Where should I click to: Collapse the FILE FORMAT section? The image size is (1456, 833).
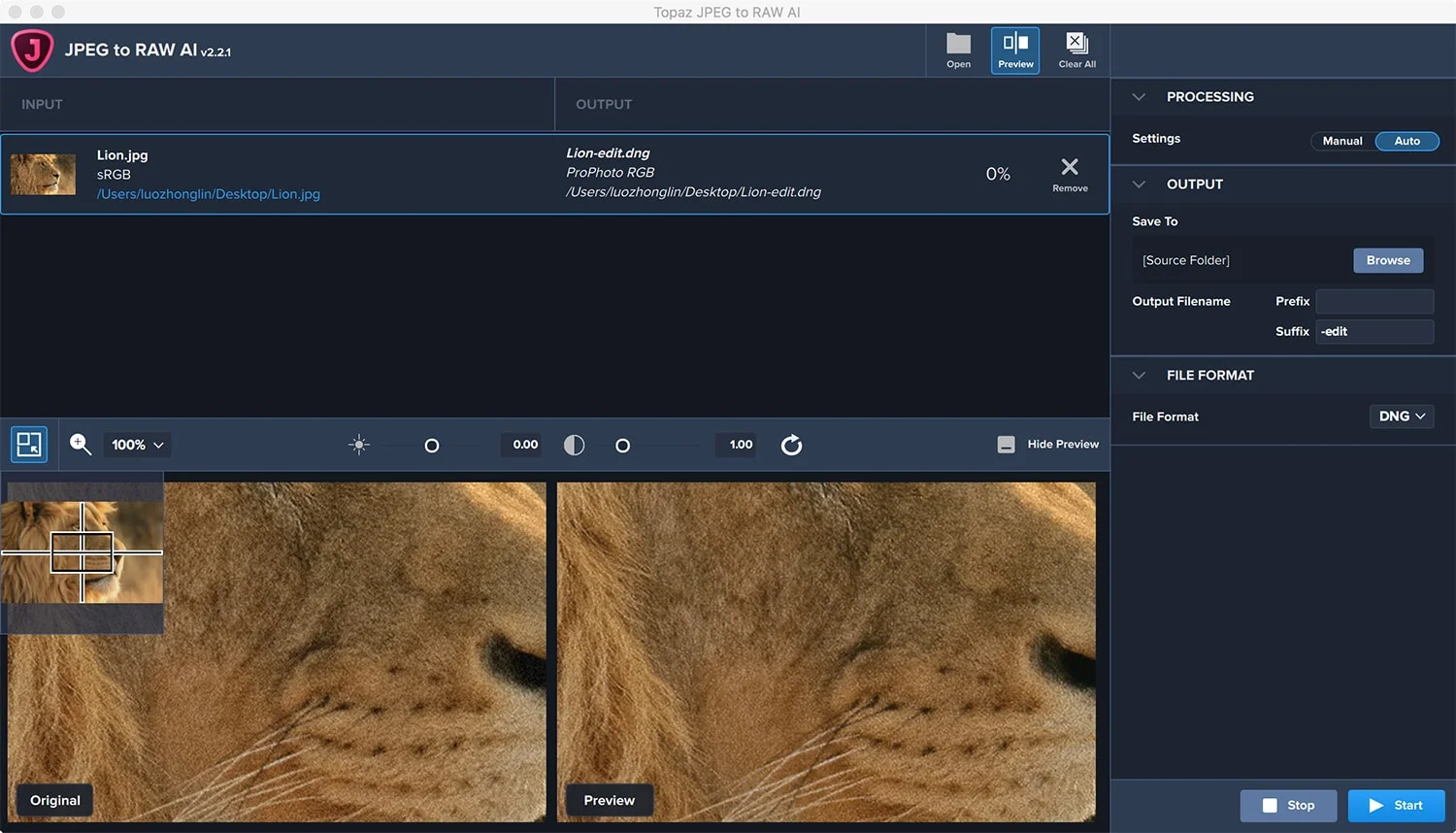1140,376
